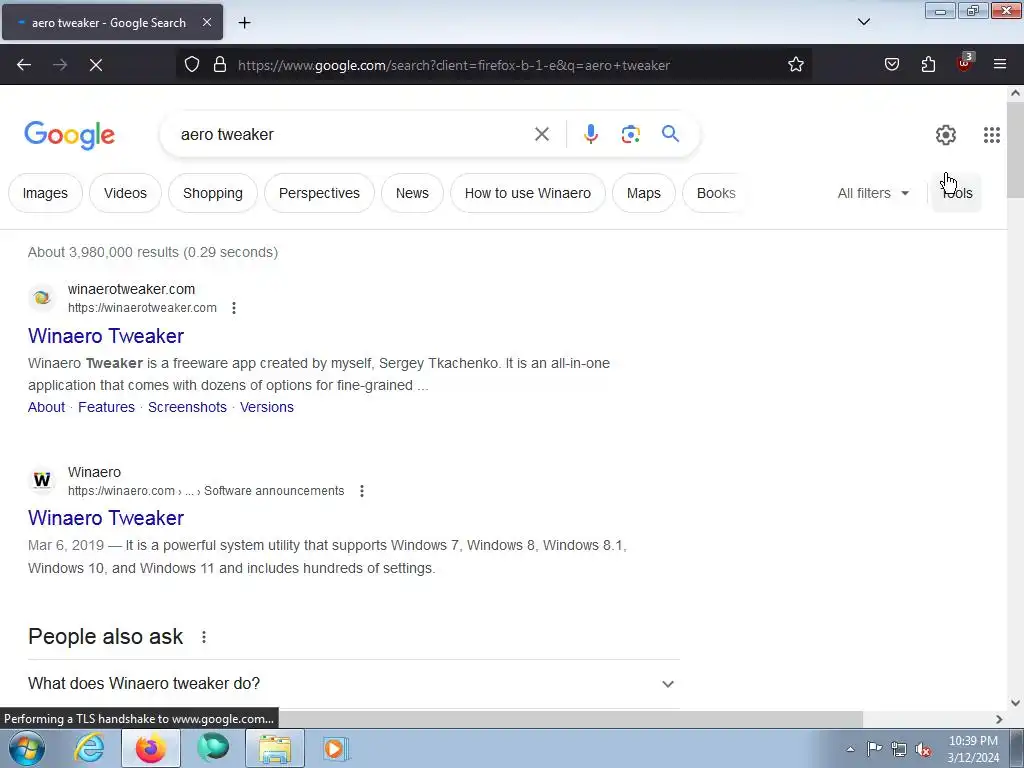Filter results by Maps

644,193
